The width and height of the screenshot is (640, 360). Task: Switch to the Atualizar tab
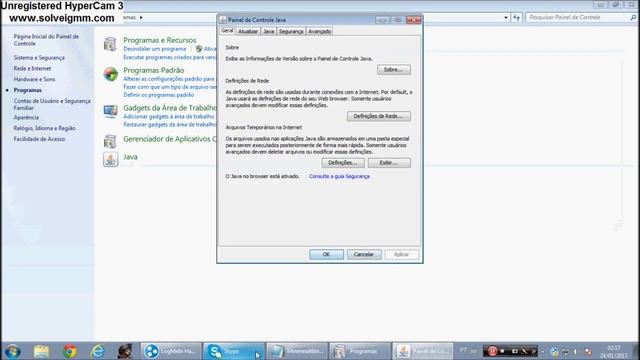[x=248, y=31]
